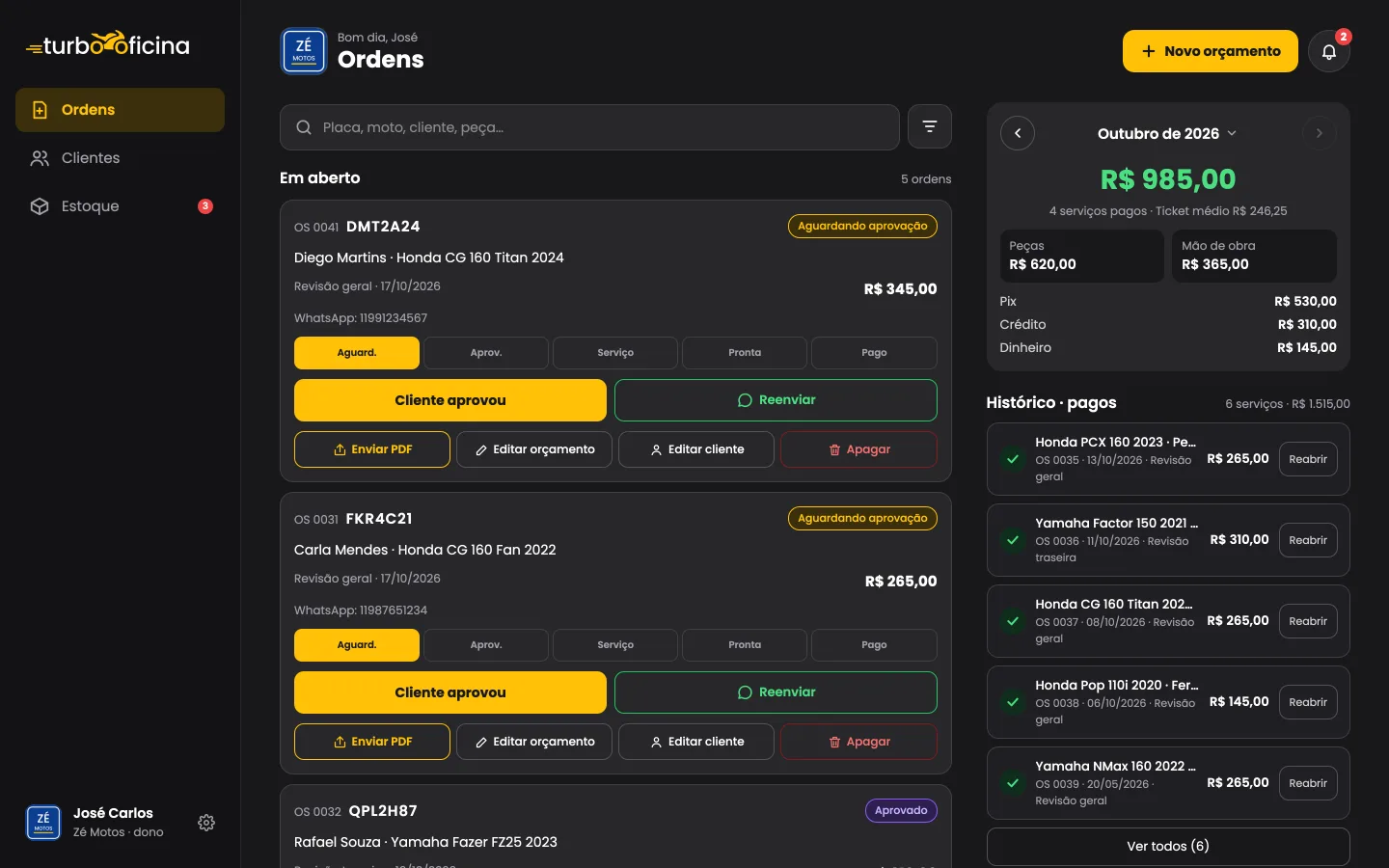Click Apagar on OS 0031 order
This screenshot has width=1389, height=868.
tap(858, 742)
